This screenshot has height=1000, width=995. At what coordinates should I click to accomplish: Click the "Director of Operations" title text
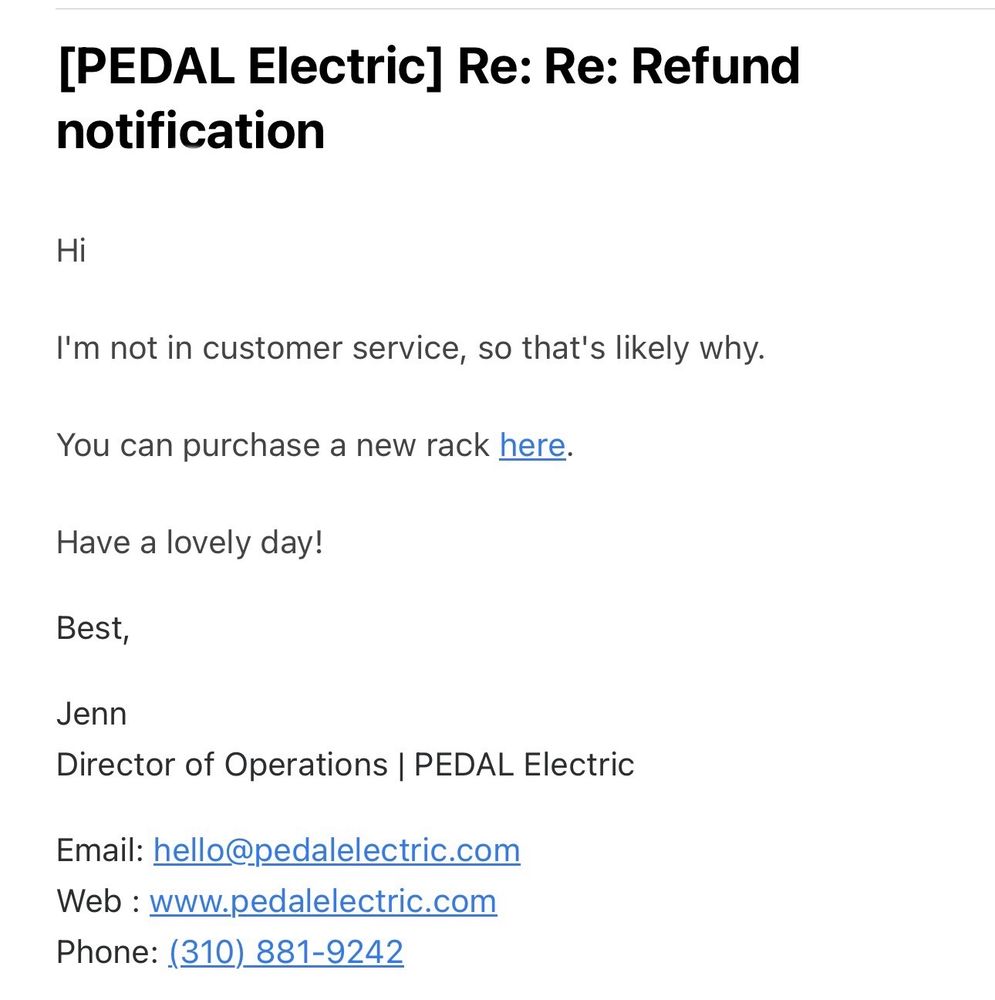click(222, 765)
